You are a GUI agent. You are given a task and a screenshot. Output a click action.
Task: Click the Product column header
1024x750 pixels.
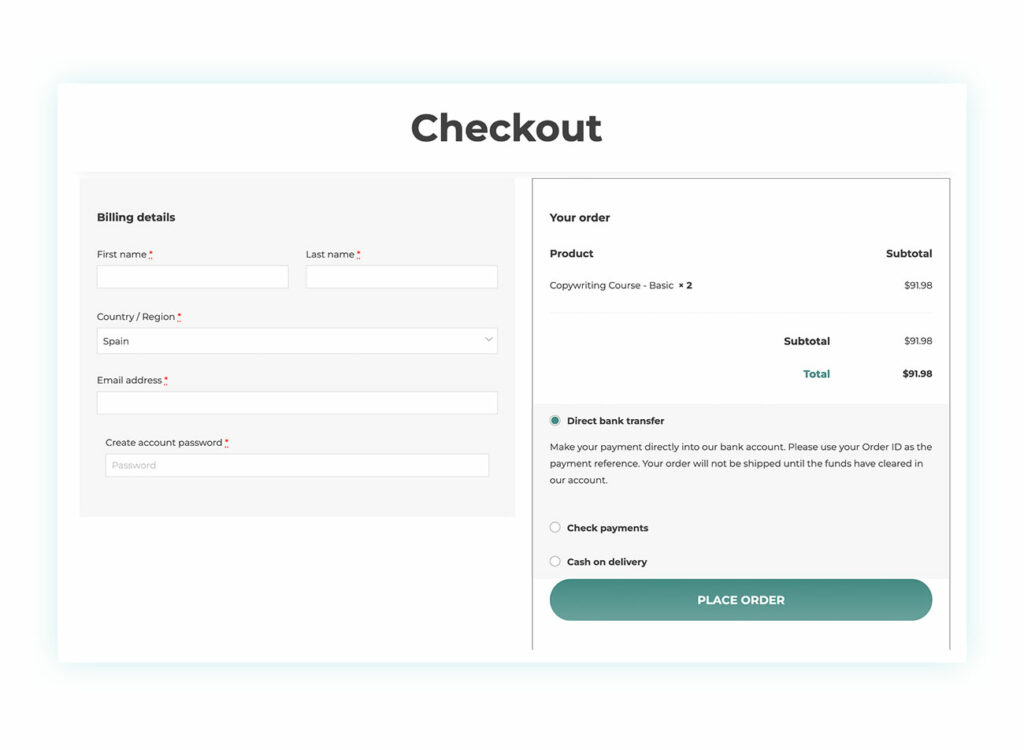point(571,253)
